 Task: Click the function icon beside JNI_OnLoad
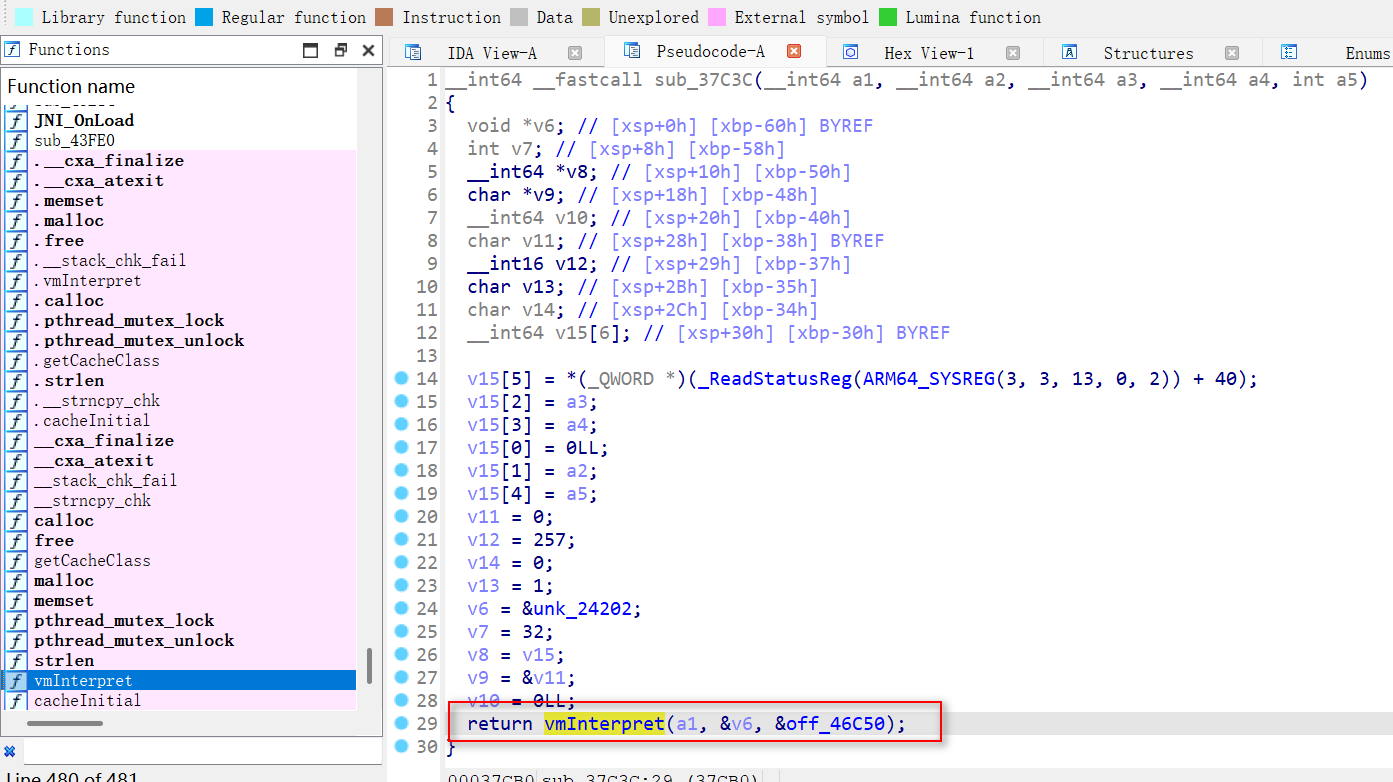point(16,120)
